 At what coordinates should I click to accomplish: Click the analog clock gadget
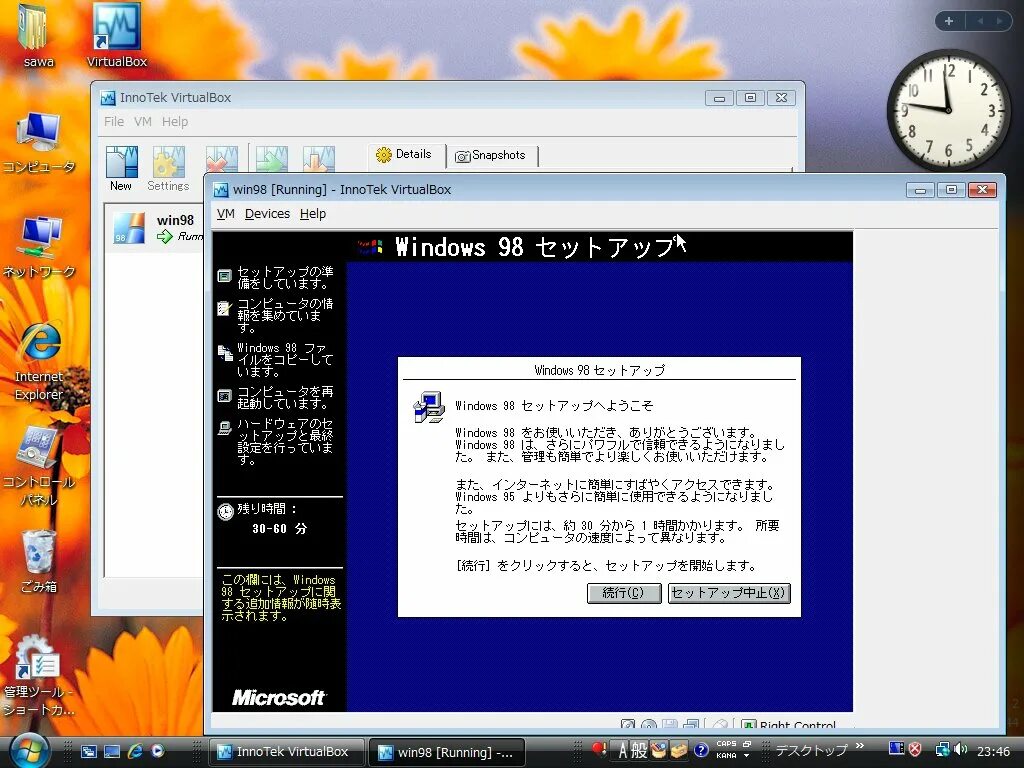coord(948,110)
